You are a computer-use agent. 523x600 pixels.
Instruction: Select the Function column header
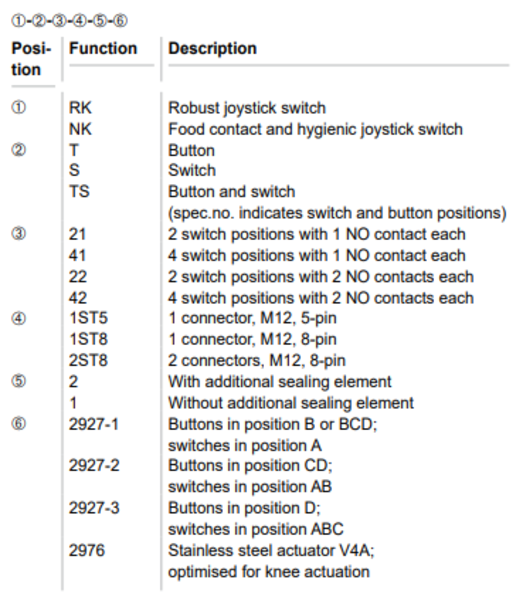point(103,49)
